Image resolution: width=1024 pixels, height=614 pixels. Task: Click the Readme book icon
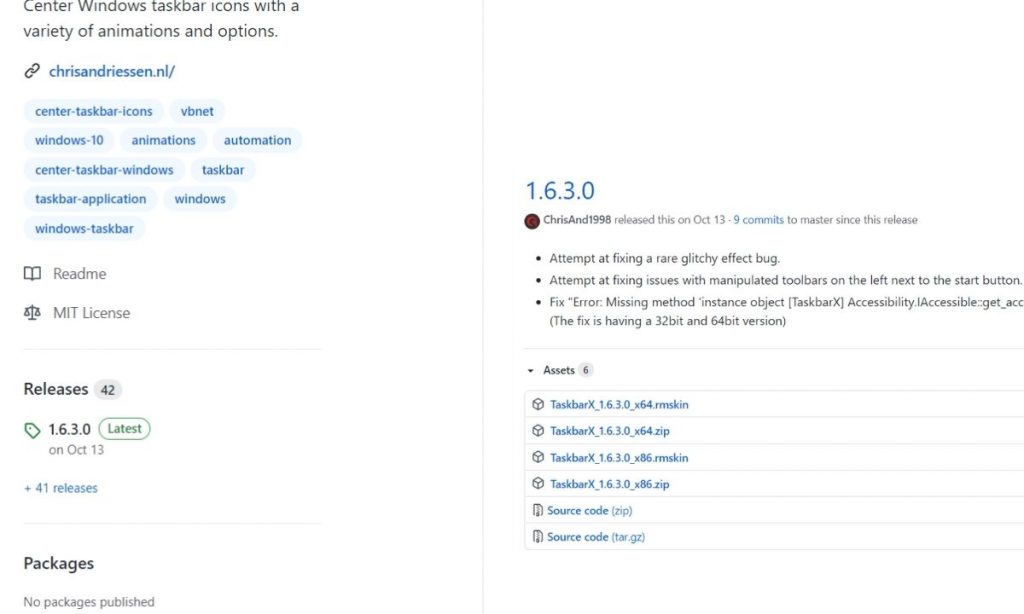point(32,274)
